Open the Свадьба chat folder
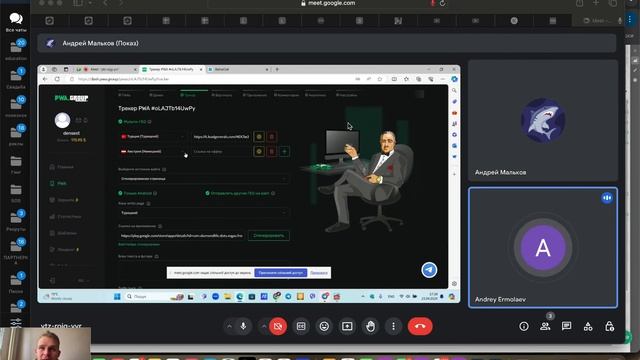Screen dimensions: 640x360 click(16, 79)
